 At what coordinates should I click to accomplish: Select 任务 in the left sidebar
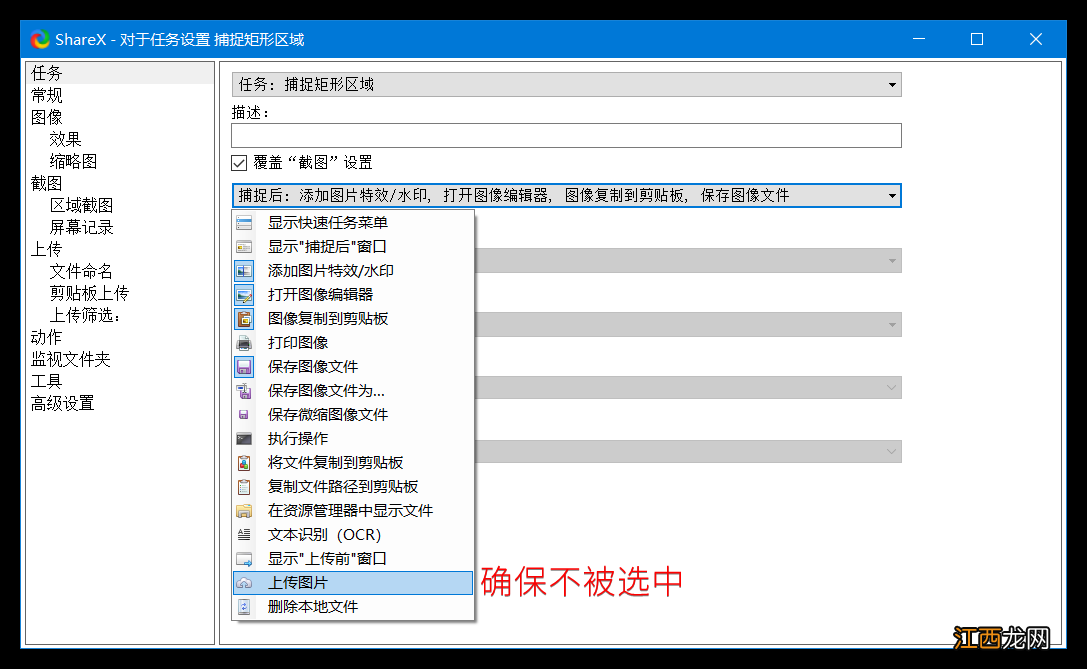point(46,73)
